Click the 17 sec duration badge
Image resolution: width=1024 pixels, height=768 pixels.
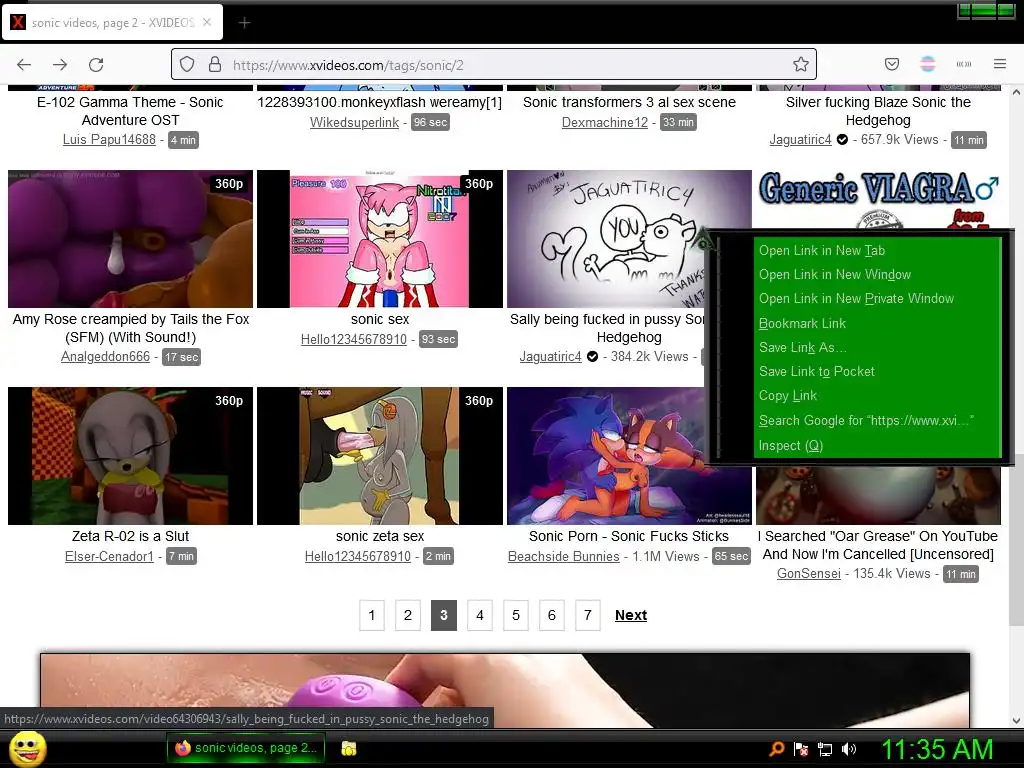181,357
